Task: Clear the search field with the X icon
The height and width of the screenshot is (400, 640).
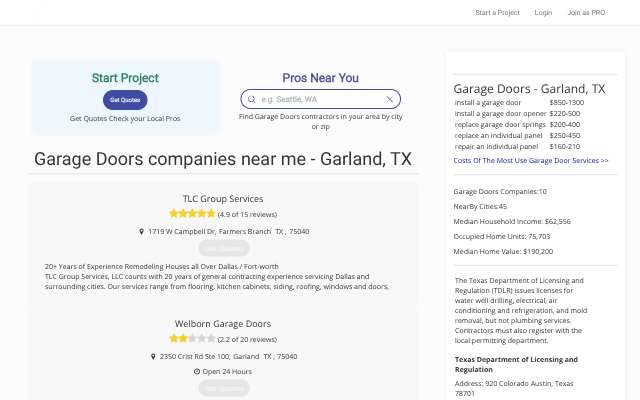Action: (x=389, y=99)
